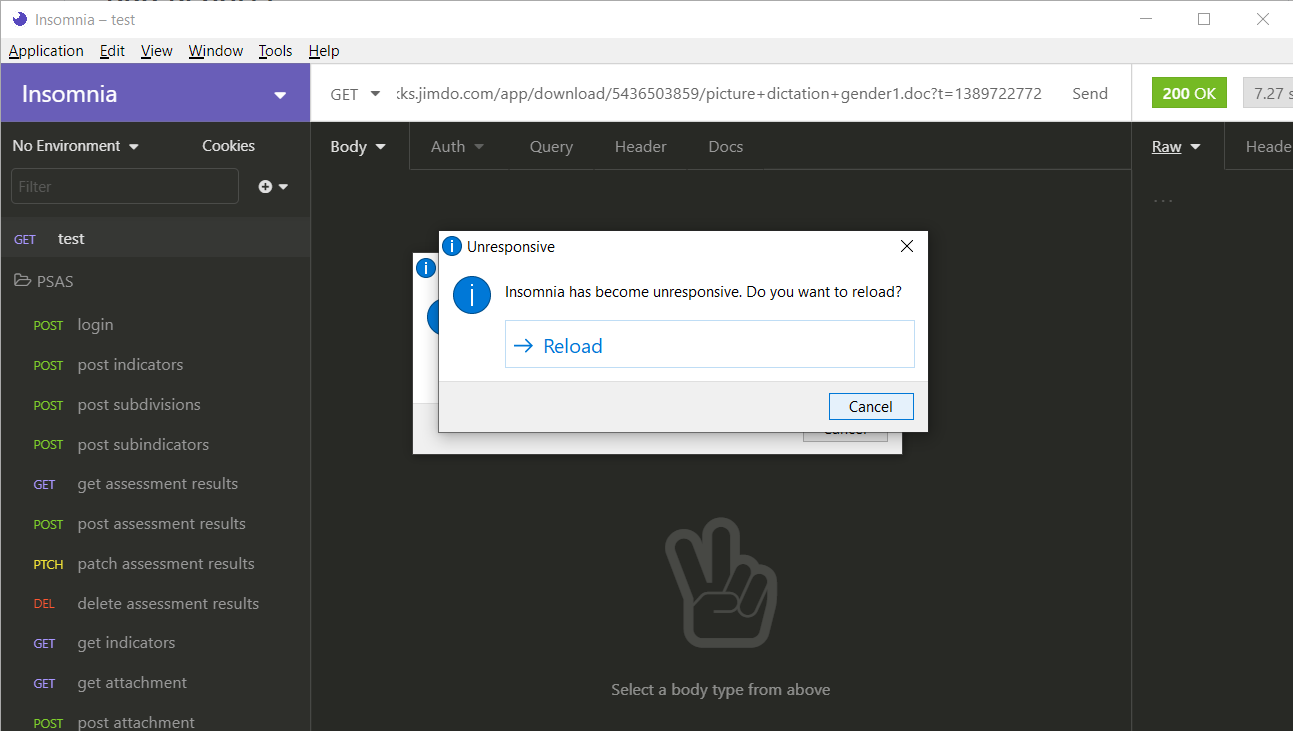Click the Send button
Image resolution: width=1293 pixels, height=731 pixels.
pos(1089,93)
